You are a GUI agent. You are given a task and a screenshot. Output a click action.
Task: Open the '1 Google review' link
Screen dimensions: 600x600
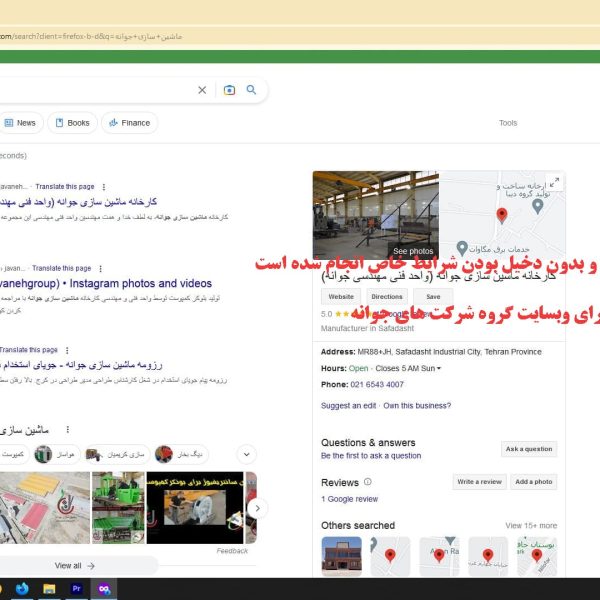tap(349, 499)
